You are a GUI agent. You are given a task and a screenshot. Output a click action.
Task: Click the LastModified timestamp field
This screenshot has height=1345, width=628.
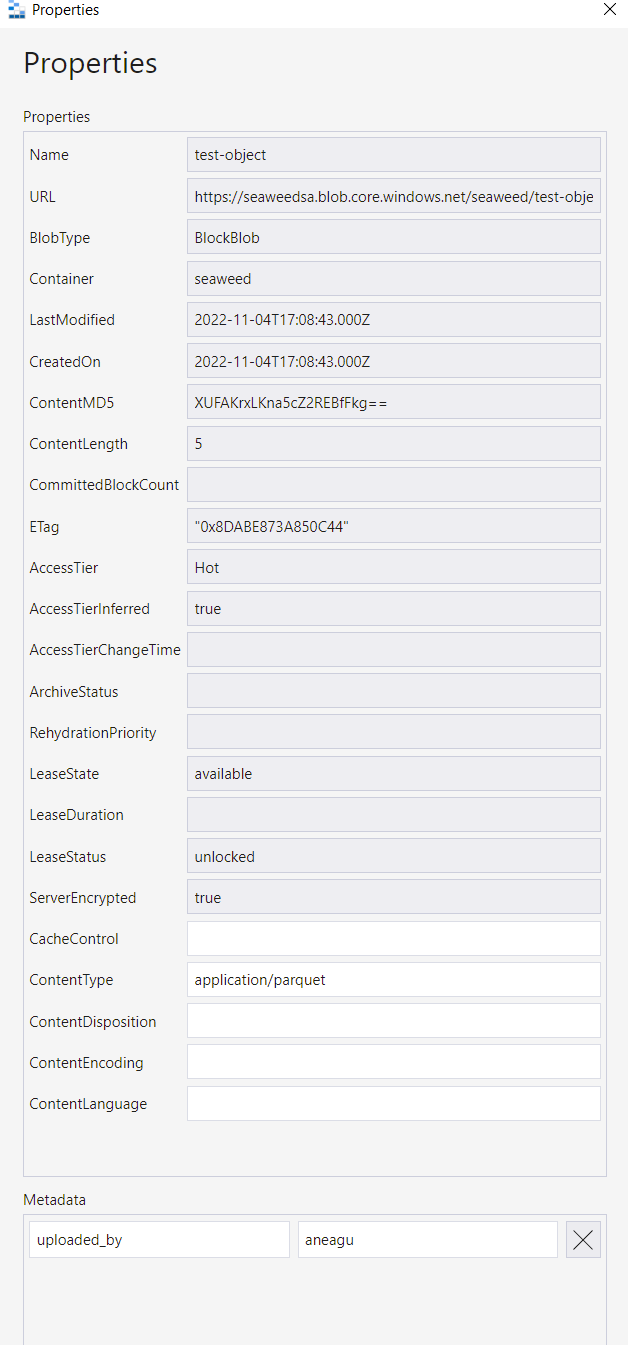tap(393, 319)
